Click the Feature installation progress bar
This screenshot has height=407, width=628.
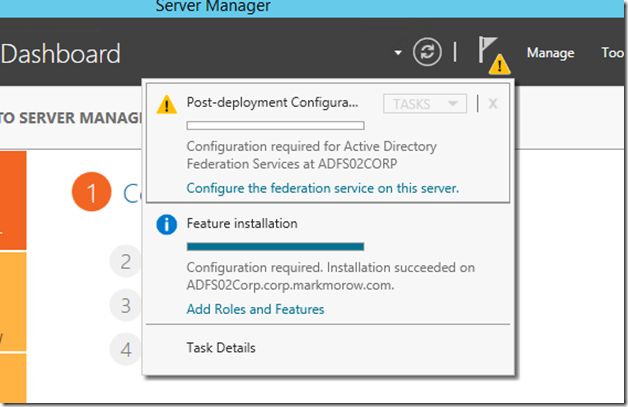[276, 246]
